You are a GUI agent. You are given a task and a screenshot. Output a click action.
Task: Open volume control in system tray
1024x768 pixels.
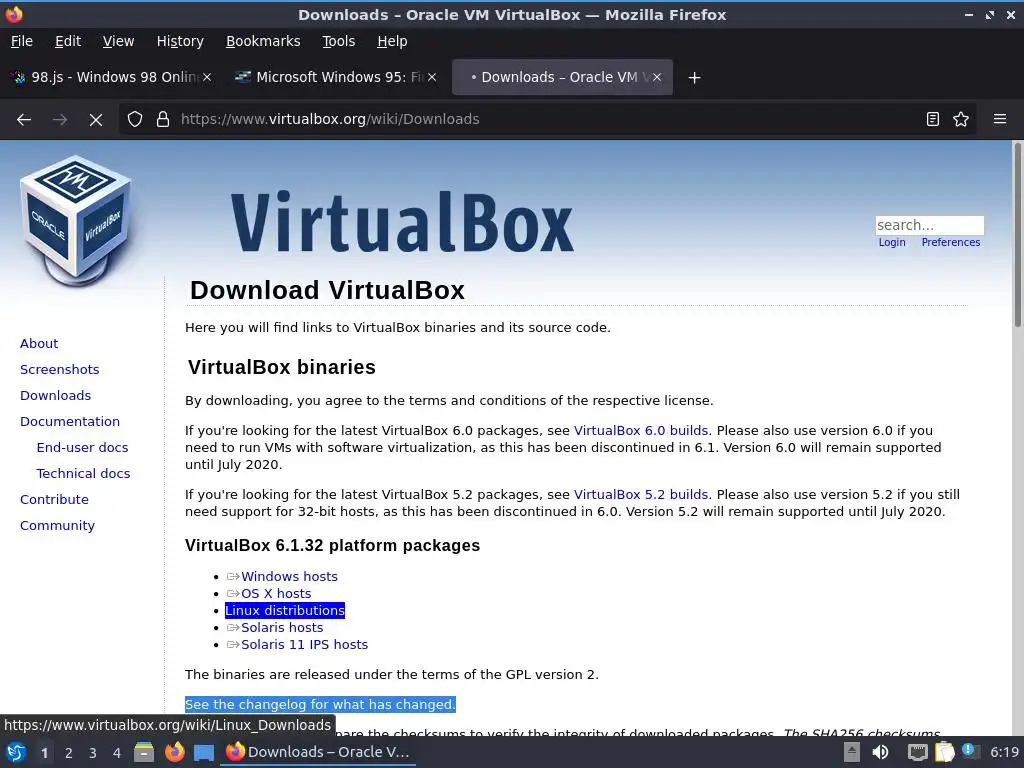(x=880, y=752)
